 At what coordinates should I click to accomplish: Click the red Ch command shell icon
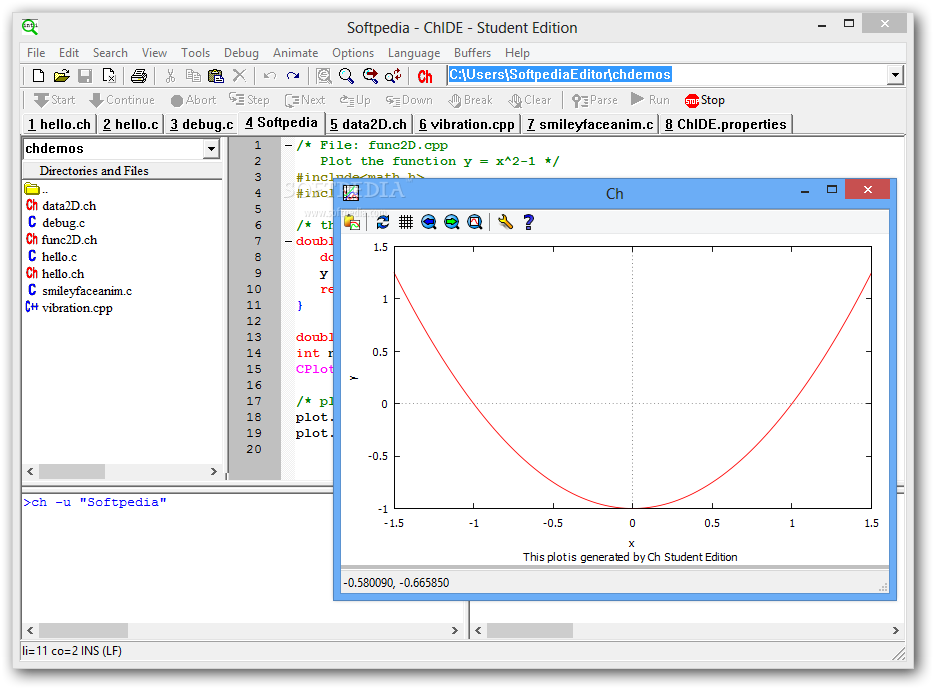[425, 76]
